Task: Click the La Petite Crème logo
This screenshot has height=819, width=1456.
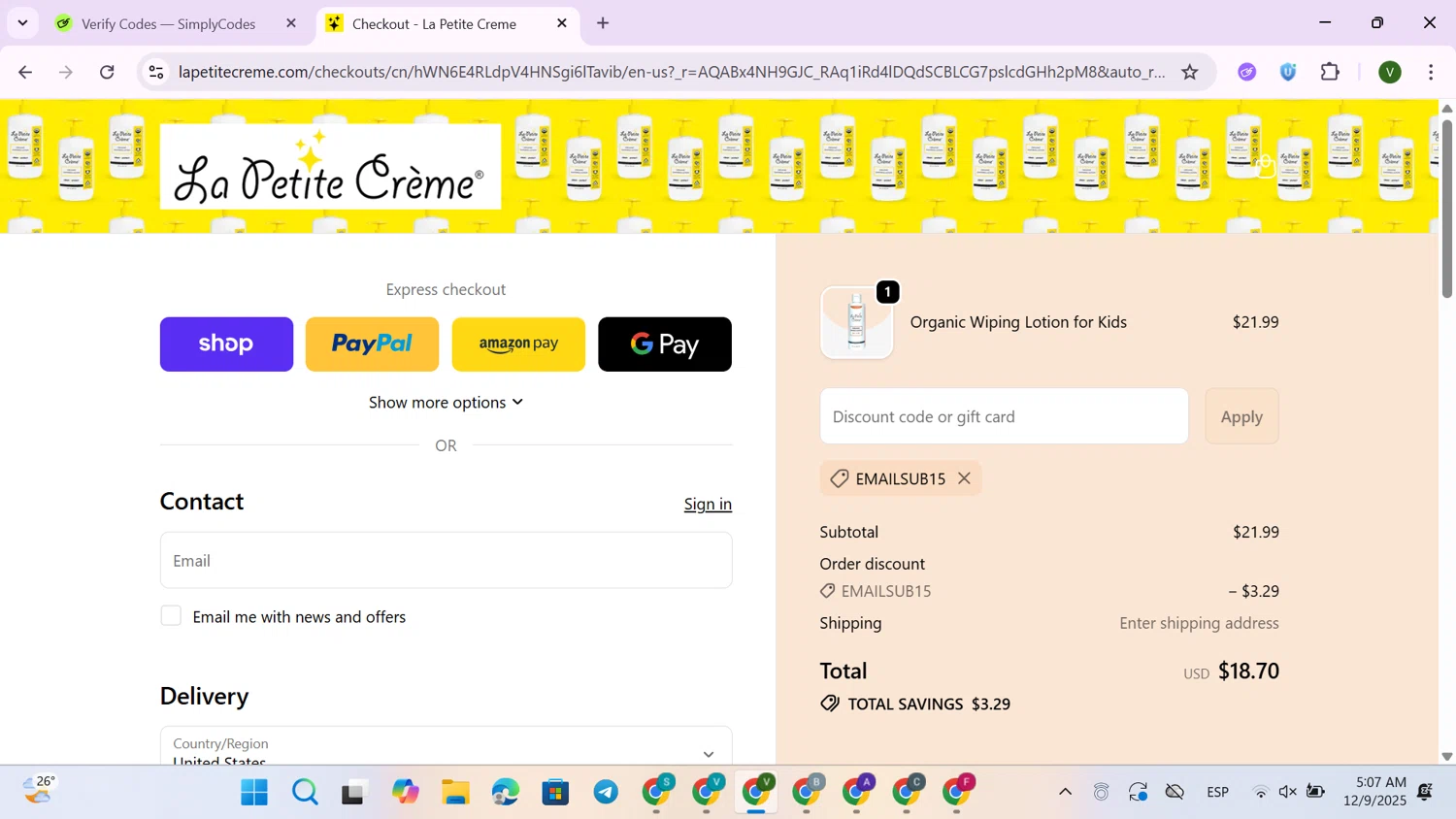Action: [330, 166]
